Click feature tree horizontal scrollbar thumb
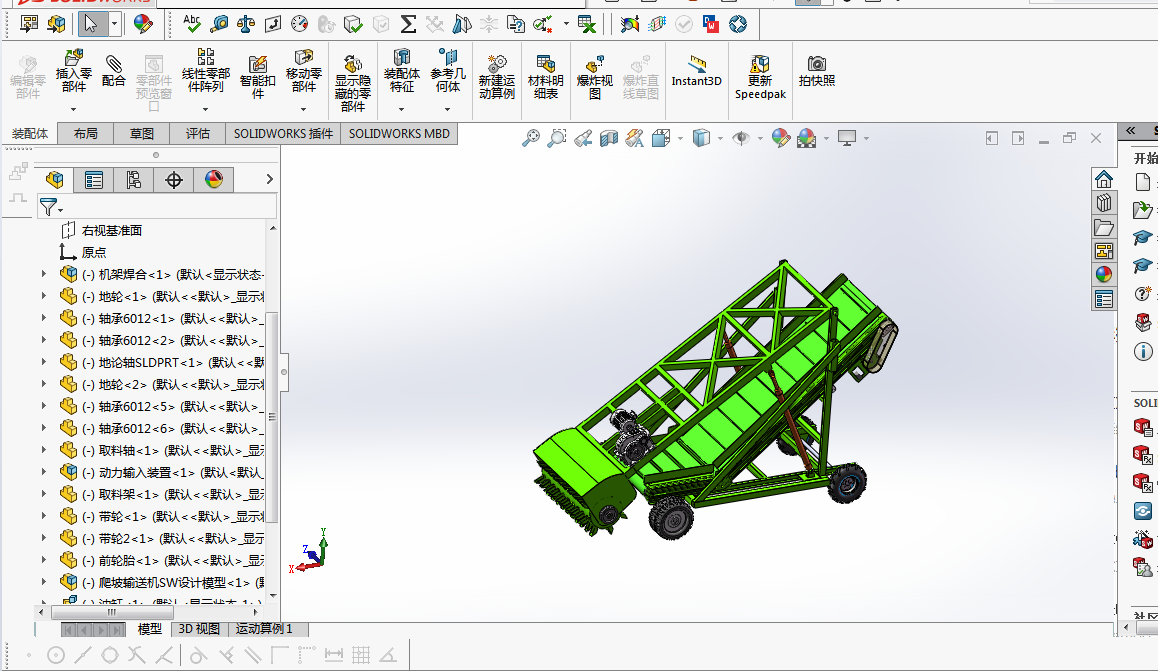 tap(112, 612)
